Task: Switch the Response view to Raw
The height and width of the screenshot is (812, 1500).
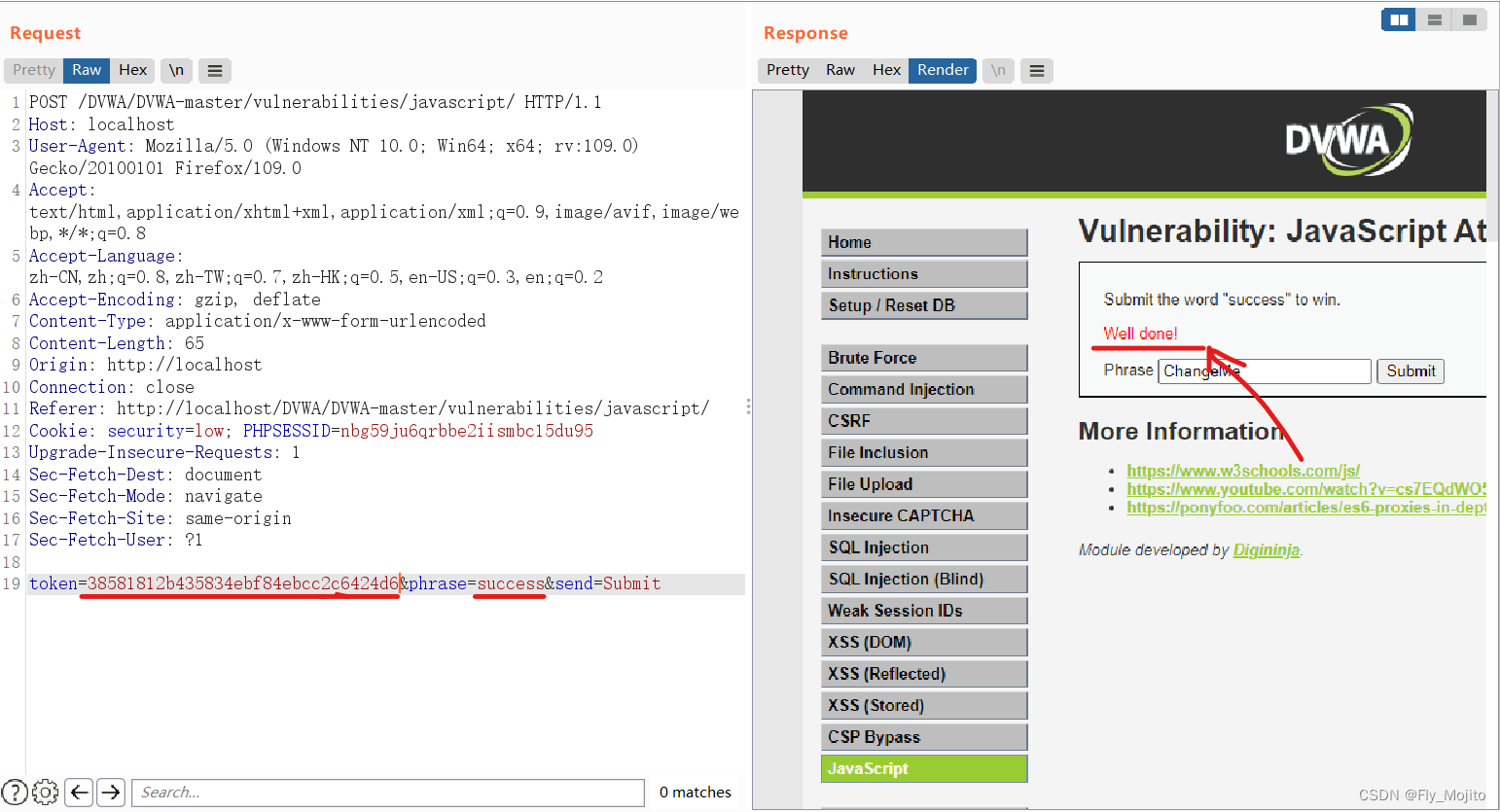Action: tap(839, 70)
